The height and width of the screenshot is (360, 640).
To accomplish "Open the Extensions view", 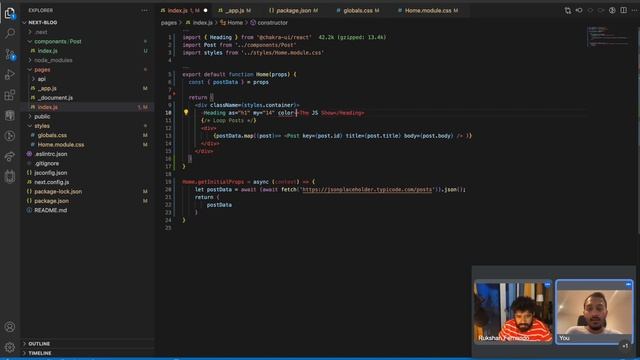I will 10,95.
